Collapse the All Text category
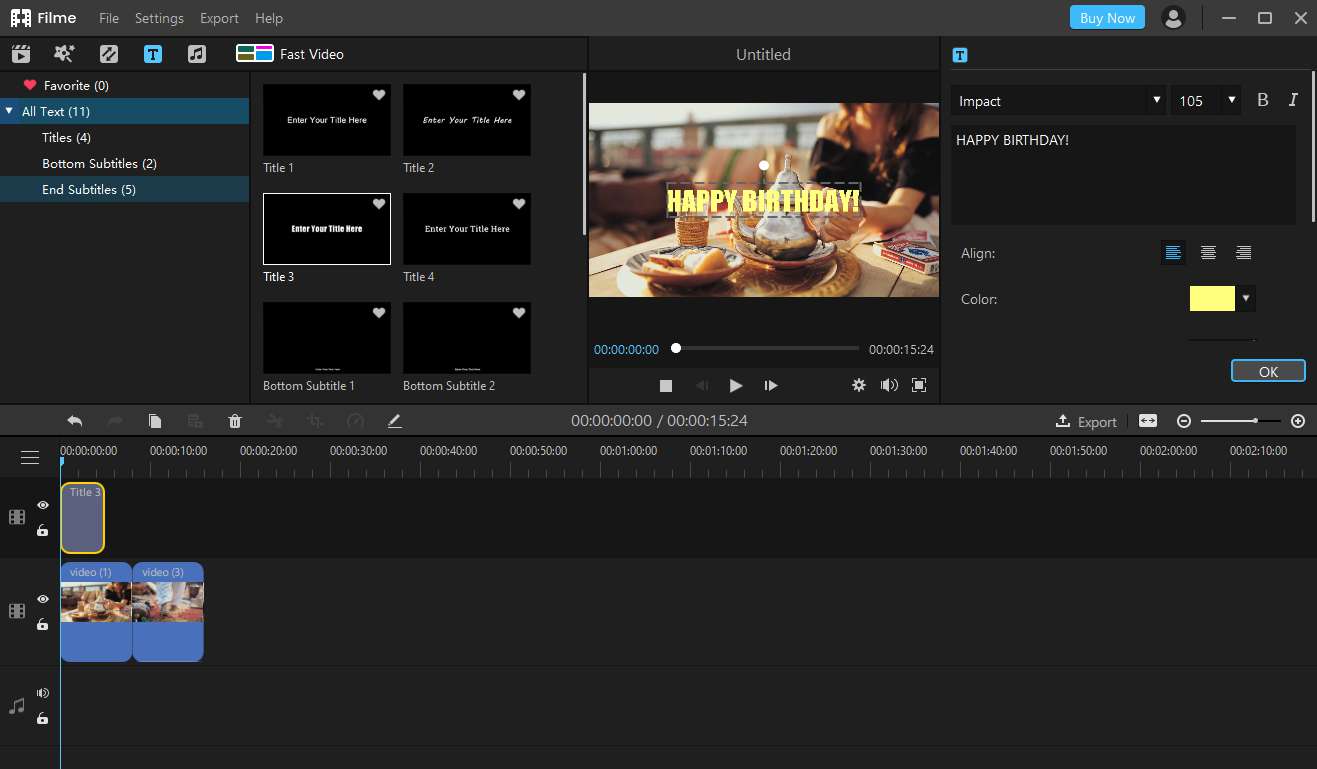Viewport: 1317px width, 769px height. pyautogui.click(x=10, y=111)
